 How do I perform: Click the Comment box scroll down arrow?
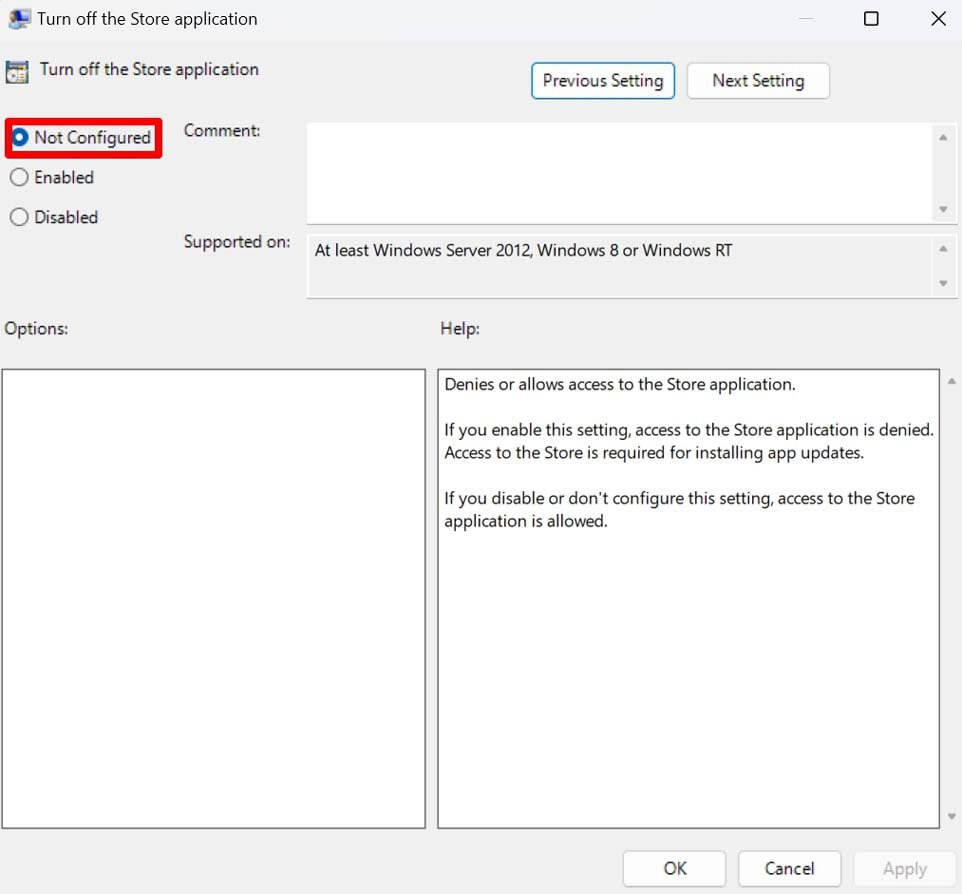click(943, 210)
